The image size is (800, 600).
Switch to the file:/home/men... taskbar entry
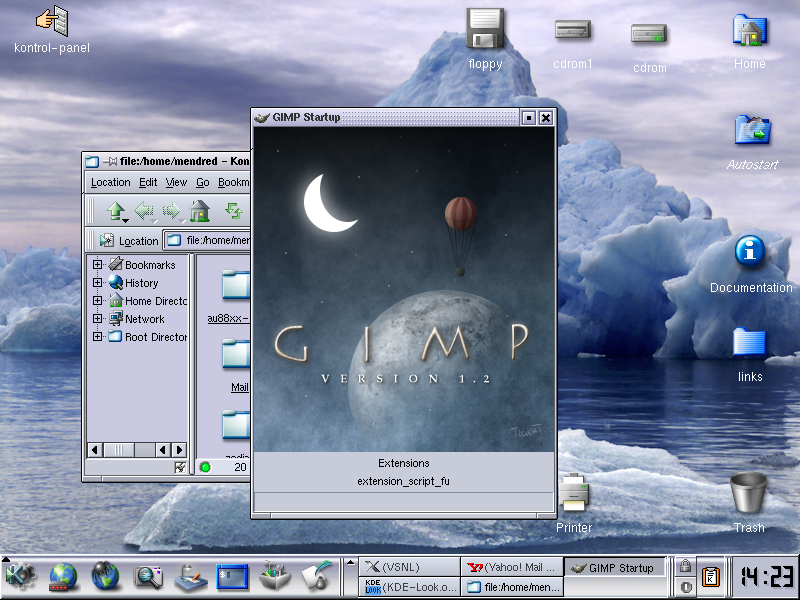pos(512,587)
